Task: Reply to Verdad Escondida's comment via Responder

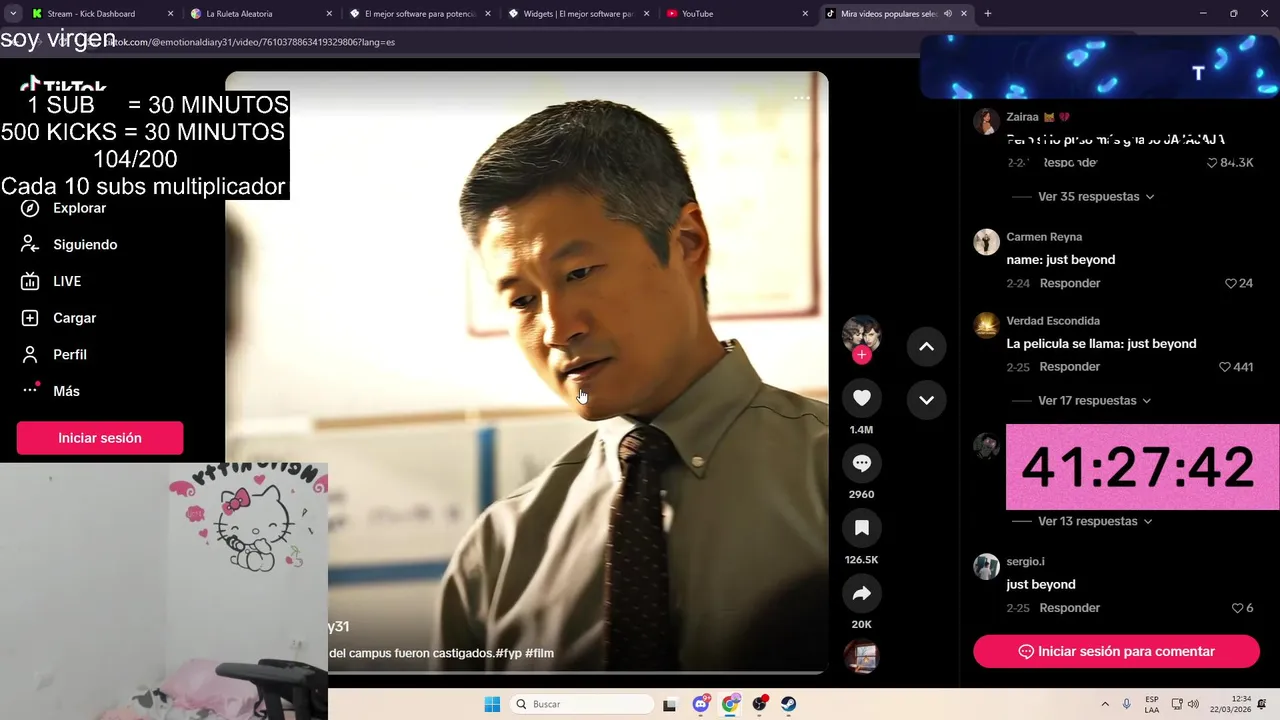Action: pos(1070,367)
